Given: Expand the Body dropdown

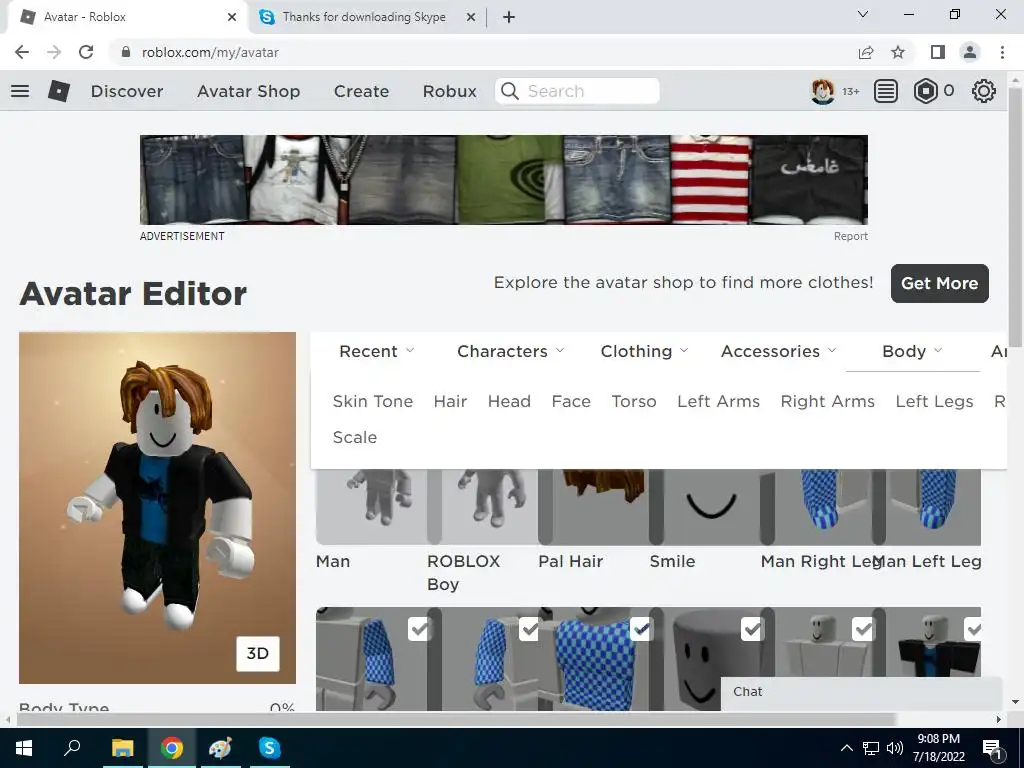Looking at the screenshot, I should click(x=912, y=351).
